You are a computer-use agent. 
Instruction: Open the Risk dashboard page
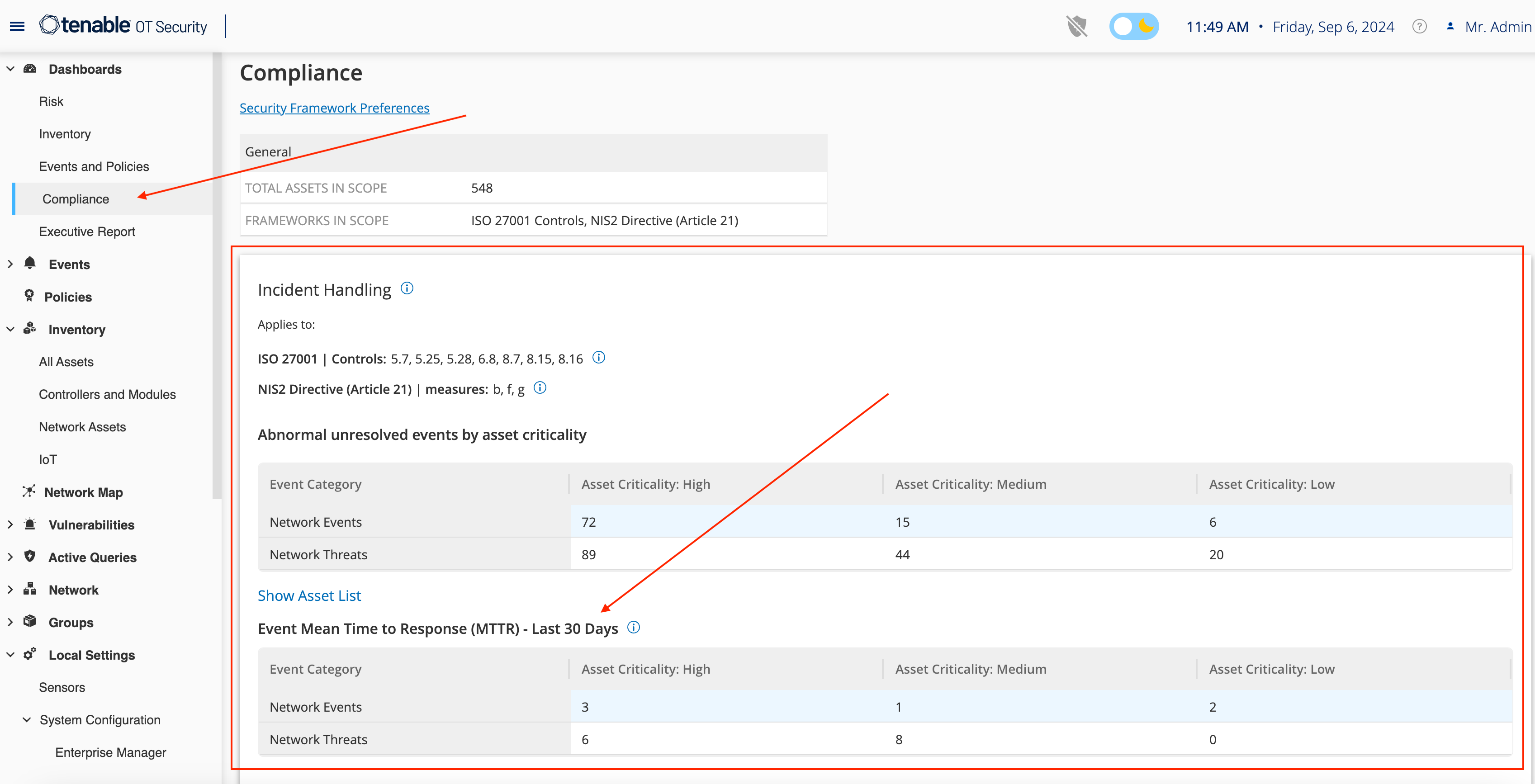pos(51,101)
